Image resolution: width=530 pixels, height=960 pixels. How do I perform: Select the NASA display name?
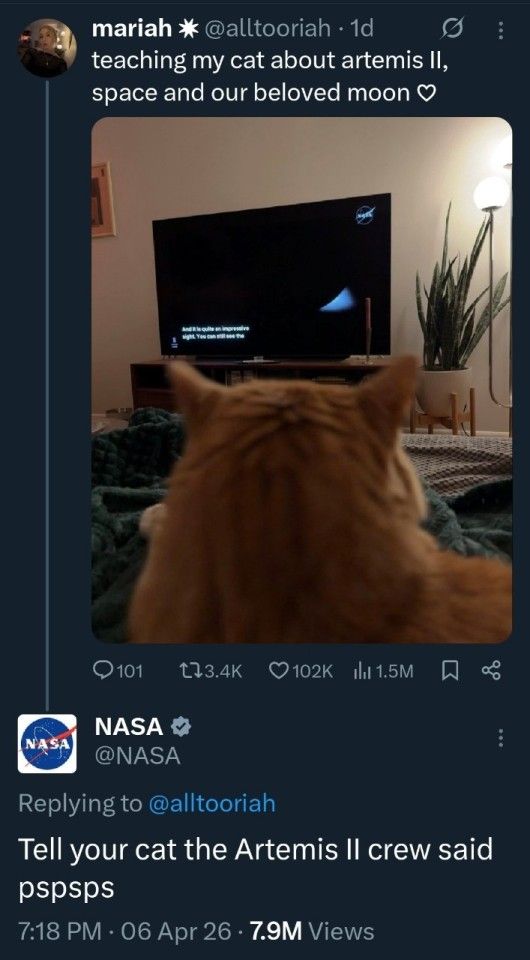pyautogui.click(x=130, y=727)
